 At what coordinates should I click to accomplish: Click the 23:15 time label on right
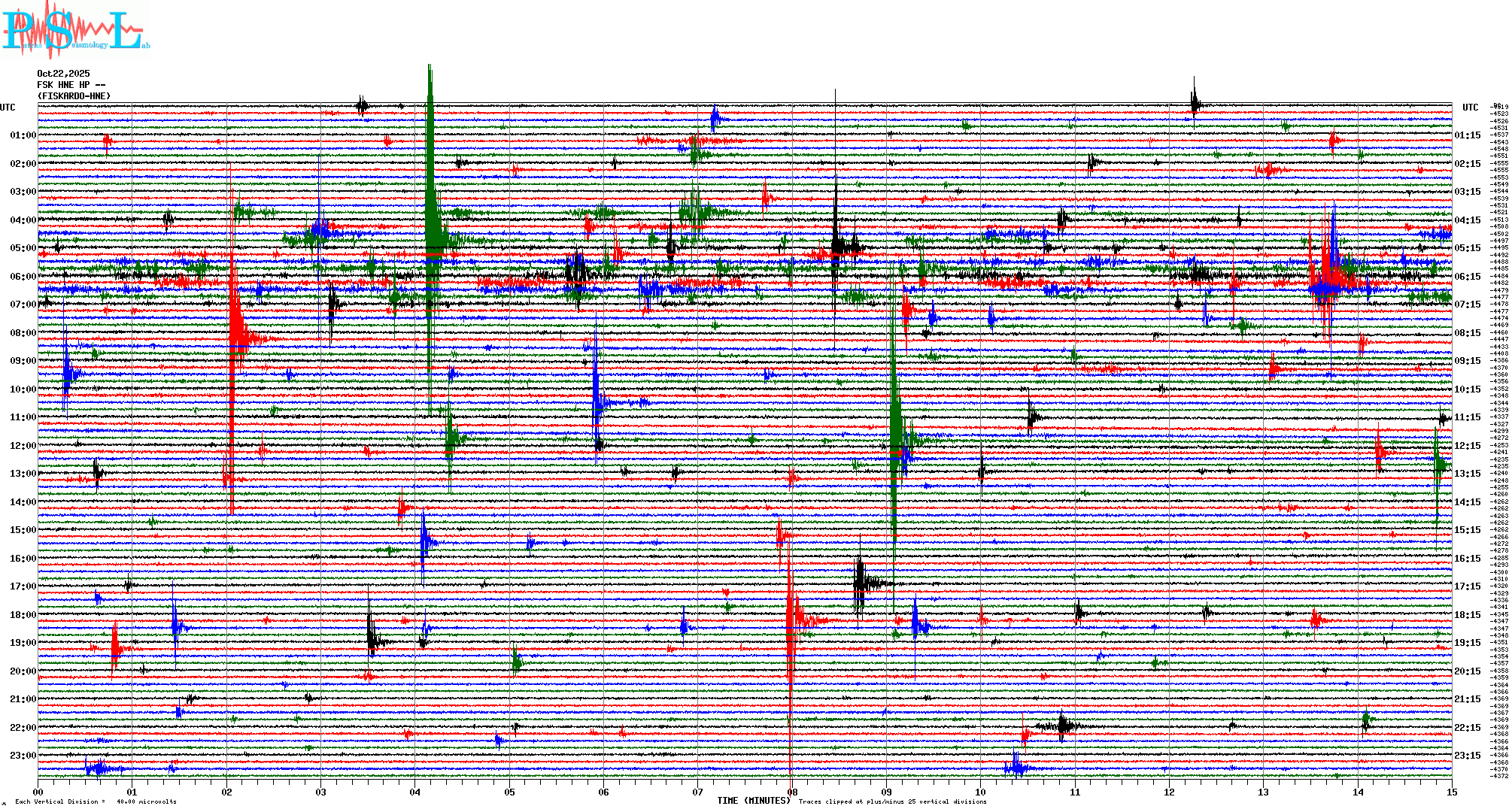(x=1467, y=756)
